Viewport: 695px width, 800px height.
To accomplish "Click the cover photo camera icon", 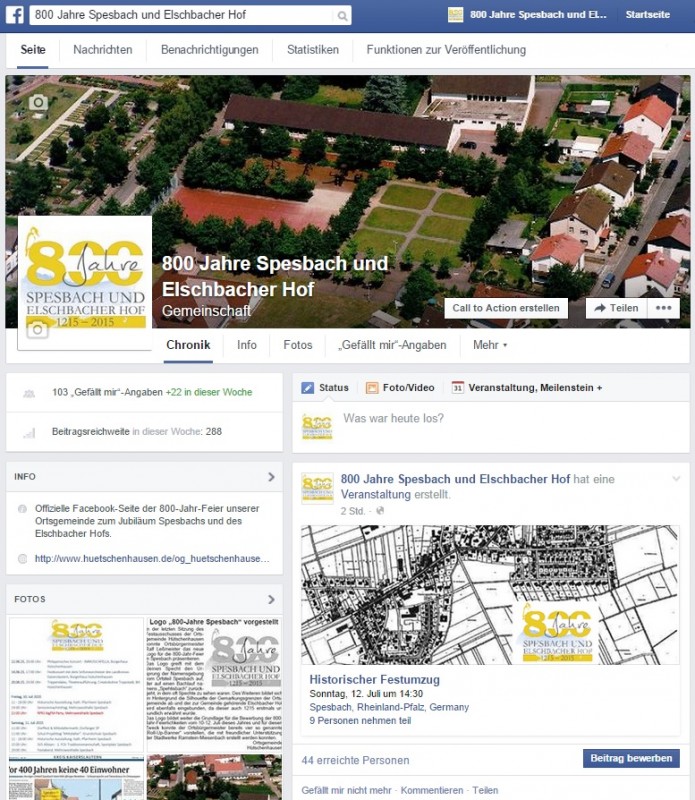I will coord(38,103).
